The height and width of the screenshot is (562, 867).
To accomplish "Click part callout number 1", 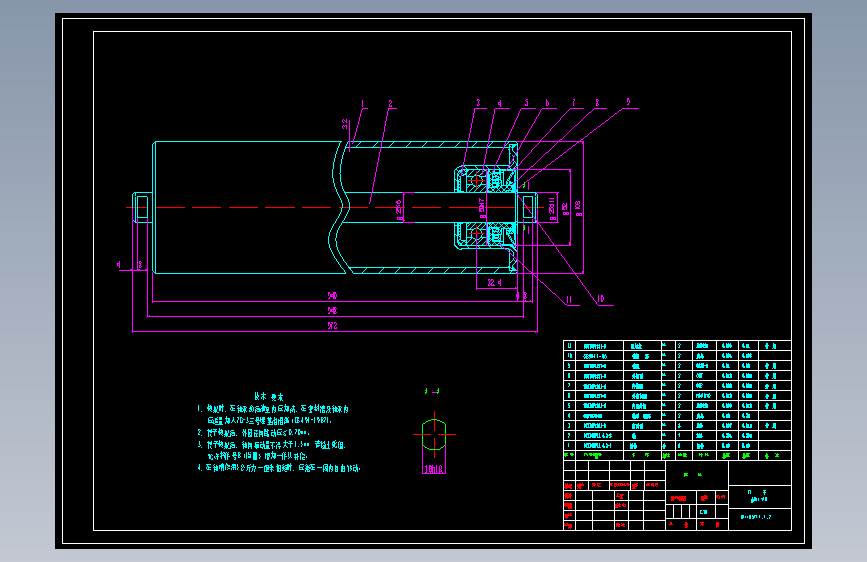I will (x=363, y=104).
